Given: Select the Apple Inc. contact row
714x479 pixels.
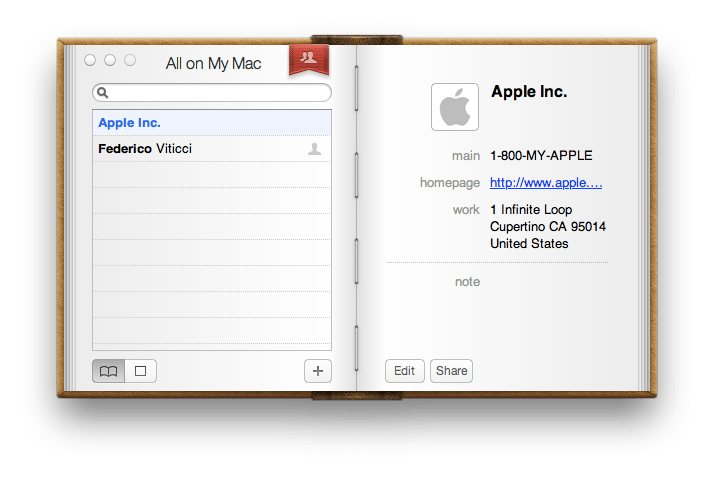Looking at the screenshot, I should tap(212, 123).
